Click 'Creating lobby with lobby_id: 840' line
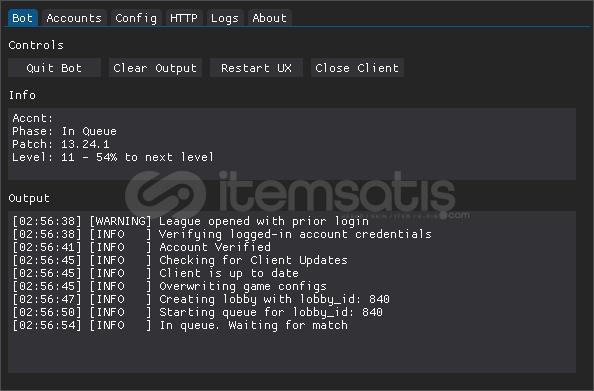 [201, 299]
